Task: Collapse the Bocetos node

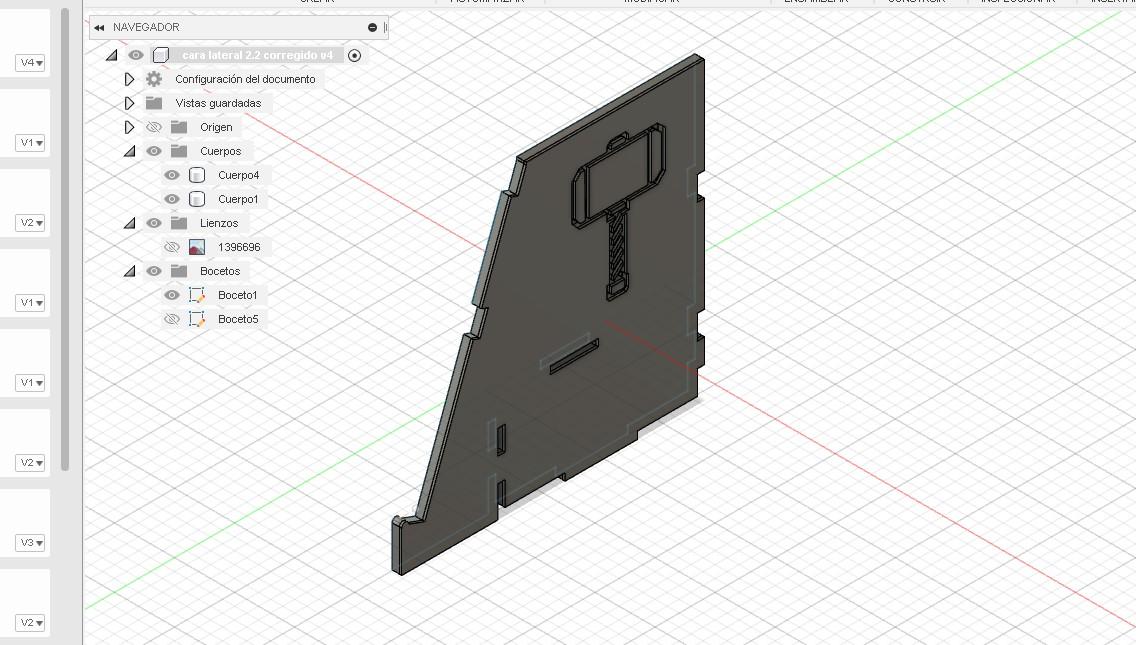Action: pyautogui.click(x=130, y=271)
